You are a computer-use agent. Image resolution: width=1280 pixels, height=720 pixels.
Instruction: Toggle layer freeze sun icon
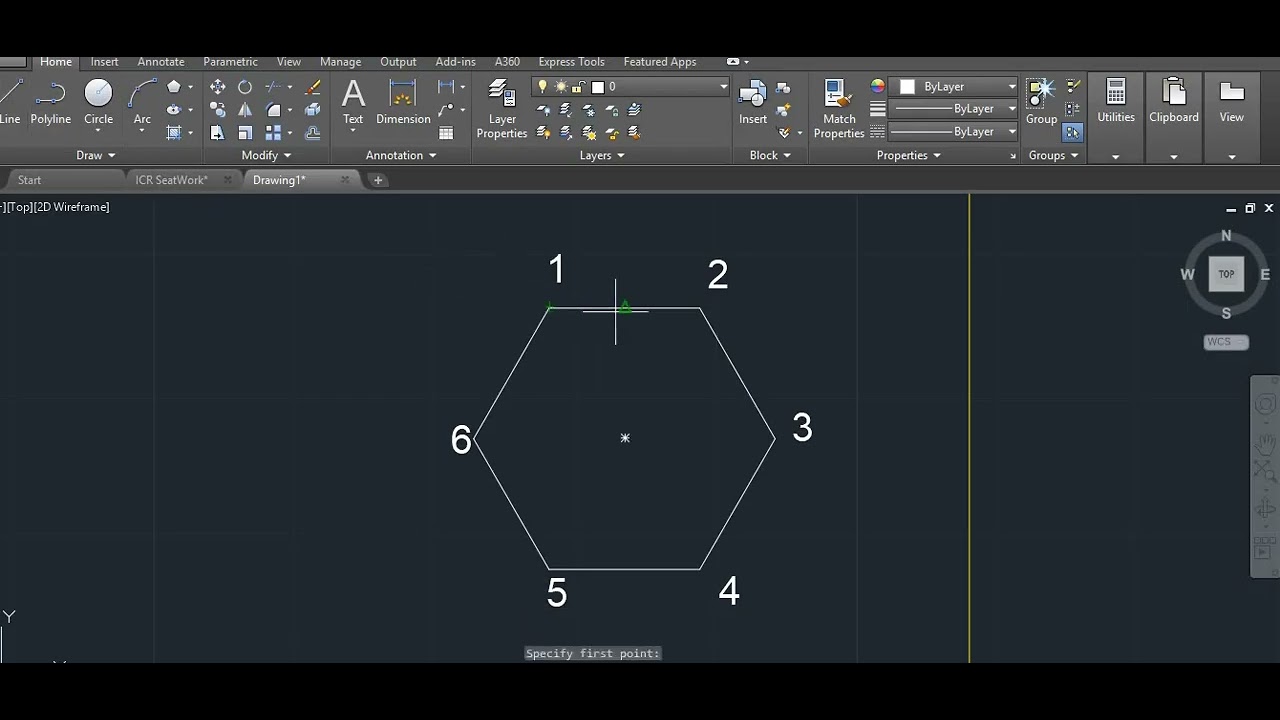tap(561, 87)
